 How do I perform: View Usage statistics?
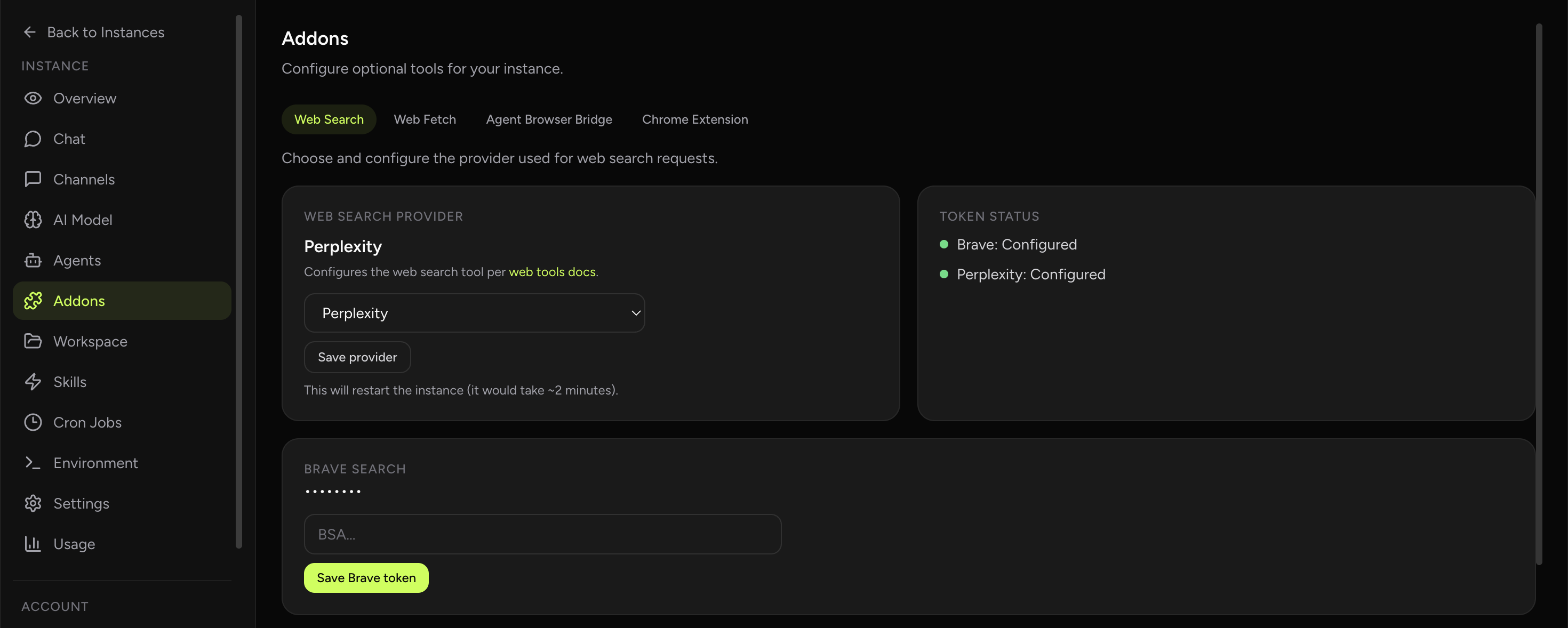pyautogui.click(x=74, y=543)
